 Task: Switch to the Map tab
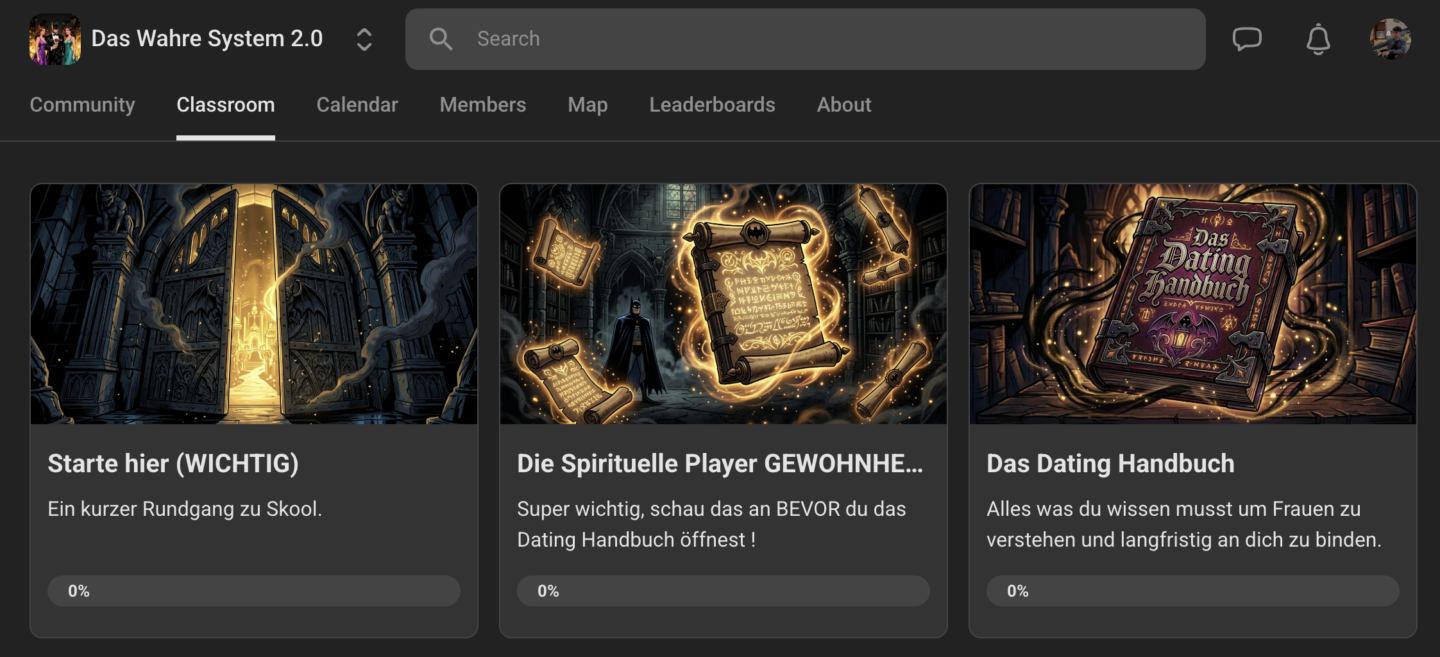588,105
